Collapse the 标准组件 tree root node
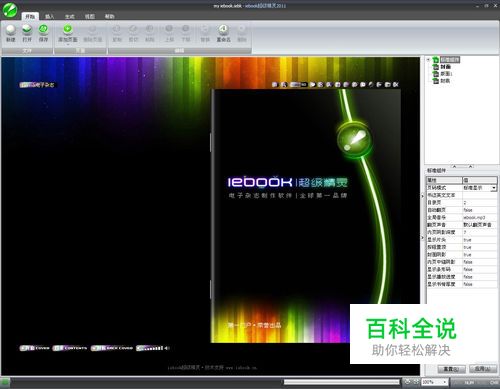Viewport: 500px width, 389px height. point(428,60)
